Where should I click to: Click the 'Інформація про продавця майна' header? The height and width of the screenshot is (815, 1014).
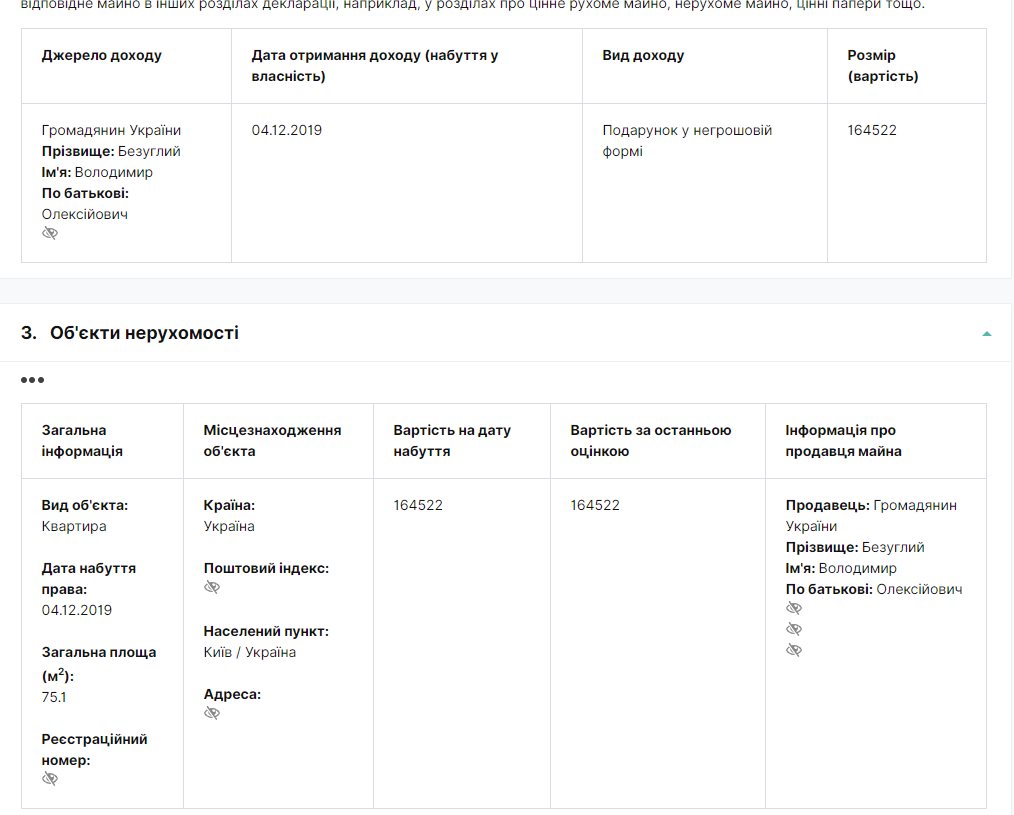[x=843, y=441]
